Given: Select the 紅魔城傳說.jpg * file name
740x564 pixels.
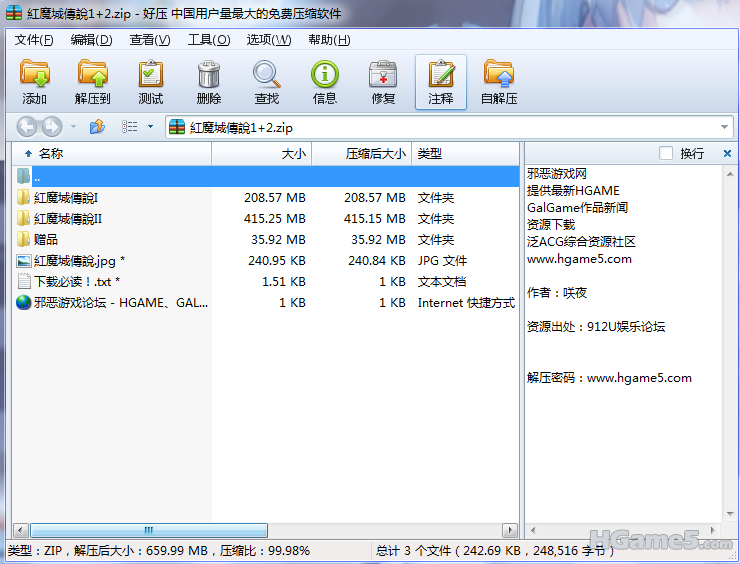Looking at the screenshot, I should (79, 261).
